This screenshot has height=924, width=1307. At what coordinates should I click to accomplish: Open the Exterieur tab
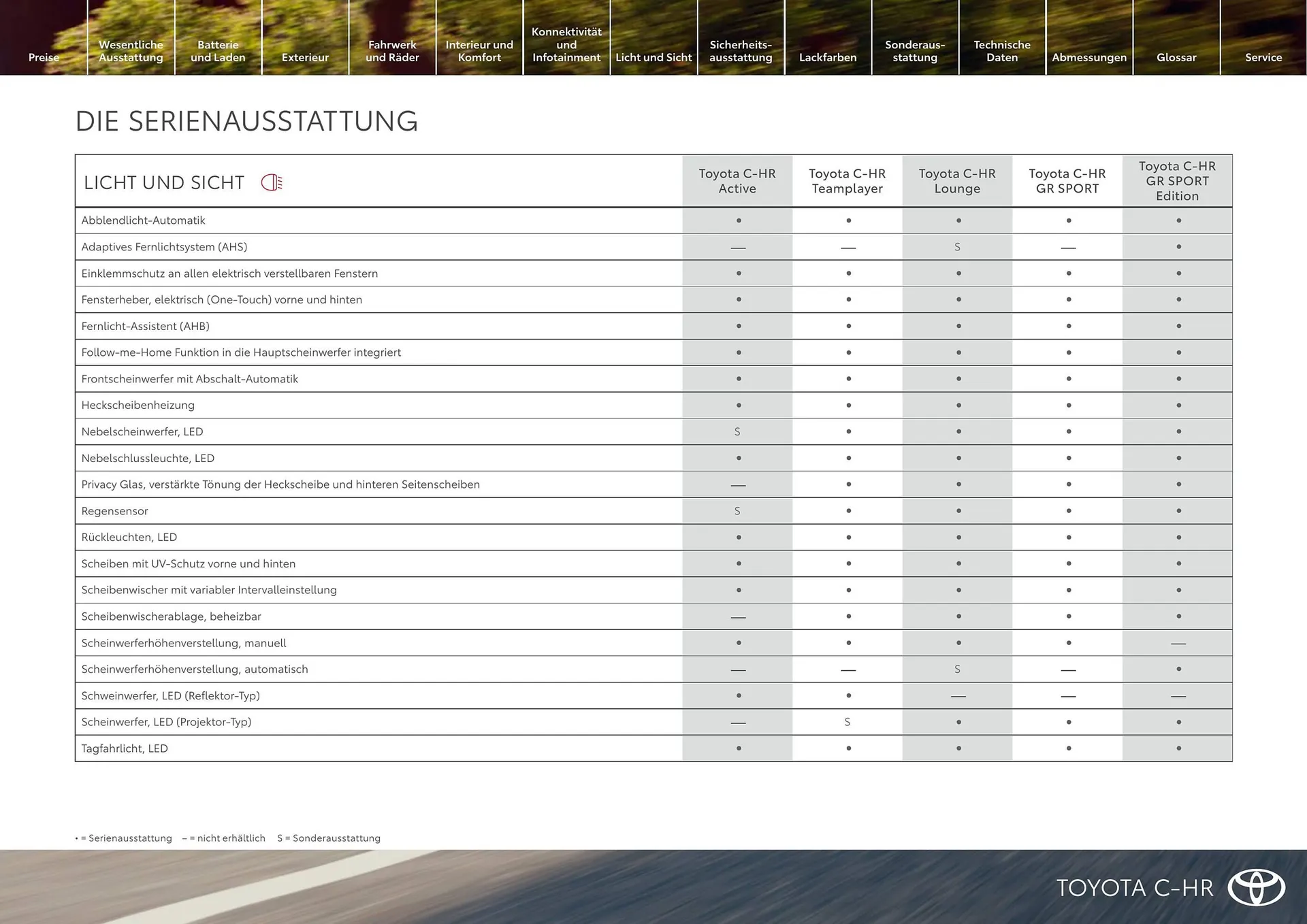305,57
